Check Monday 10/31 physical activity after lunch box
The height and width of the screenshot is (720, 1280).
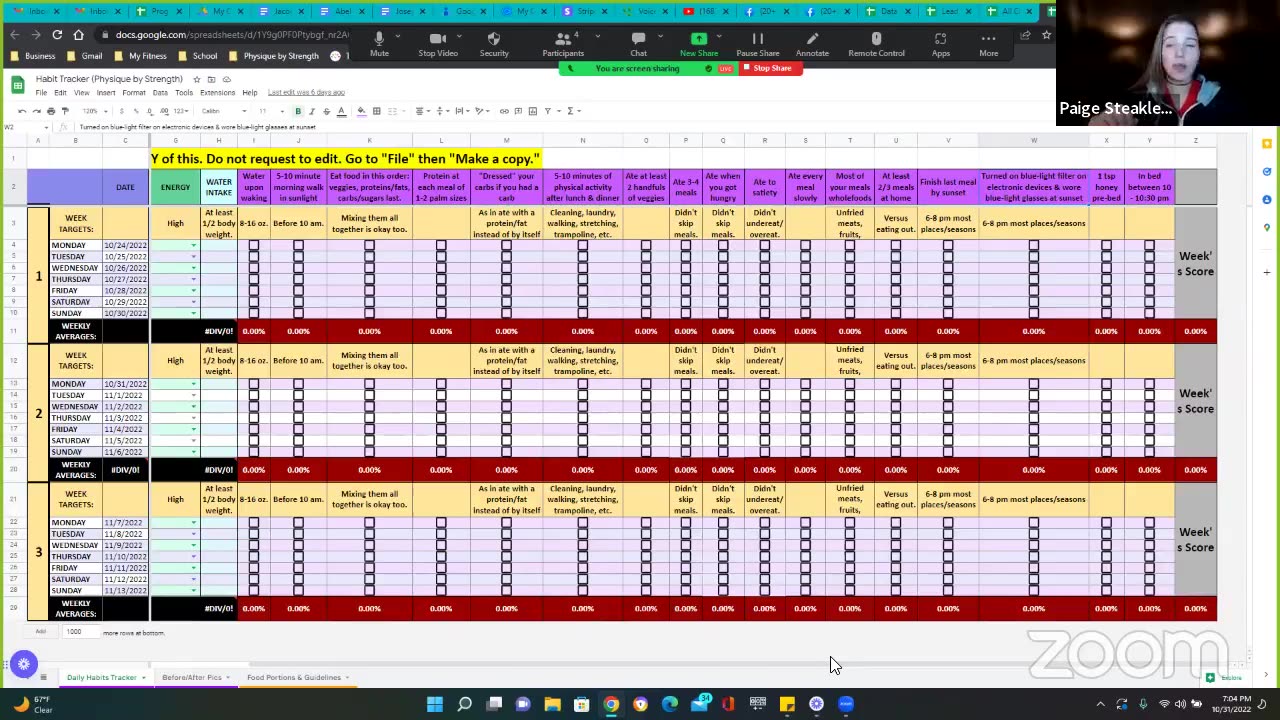[x=583, y=384]
